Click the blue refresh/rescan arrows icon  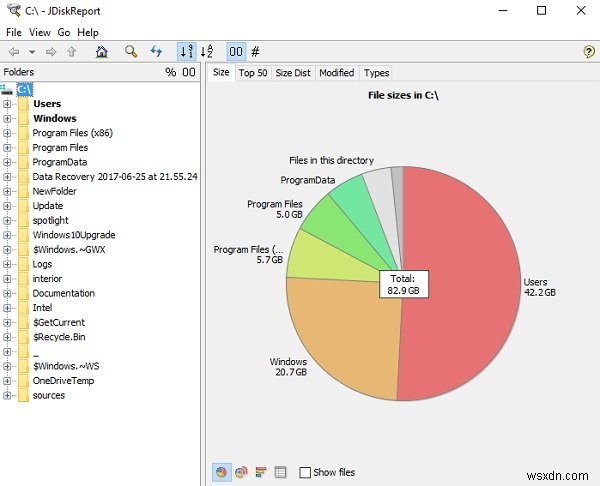pyautogui.click(x=156, y=51)
